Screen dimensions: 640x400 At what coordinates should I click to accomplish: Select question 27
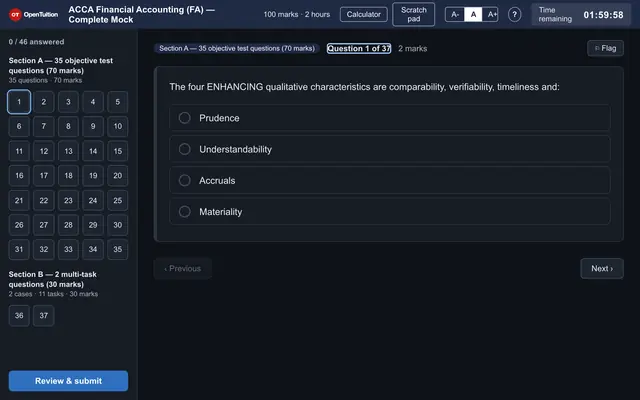[44, 225]
